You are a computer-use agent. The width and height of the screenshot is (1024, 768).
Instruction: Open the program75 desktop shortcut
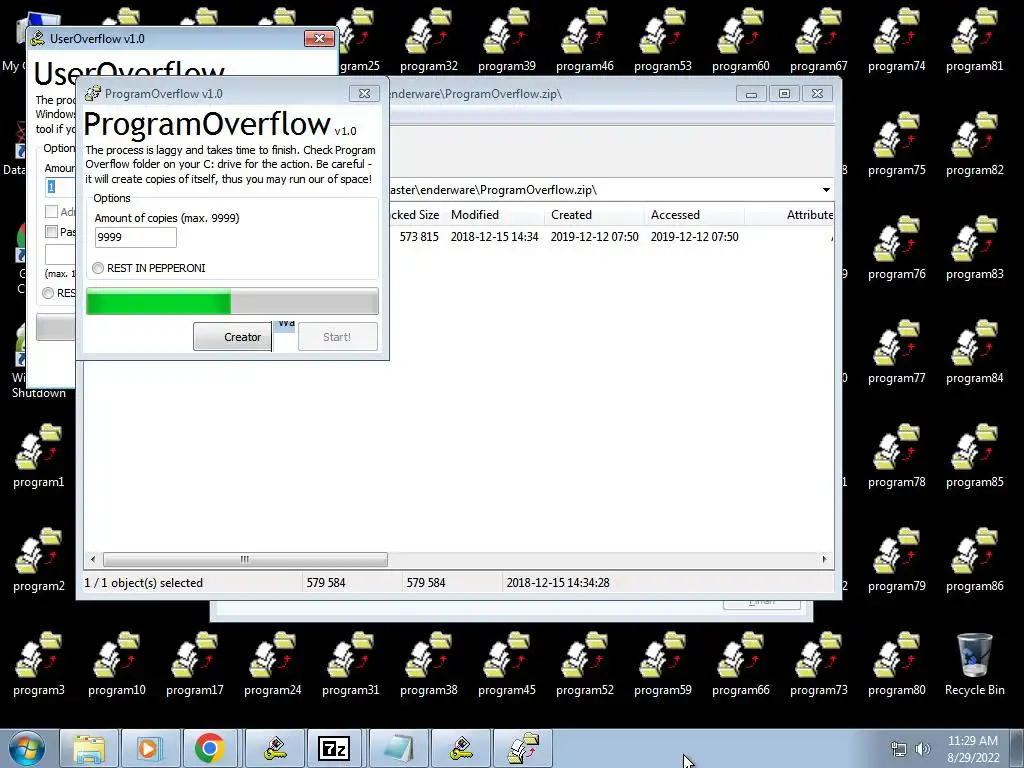(x=897, y=144)
